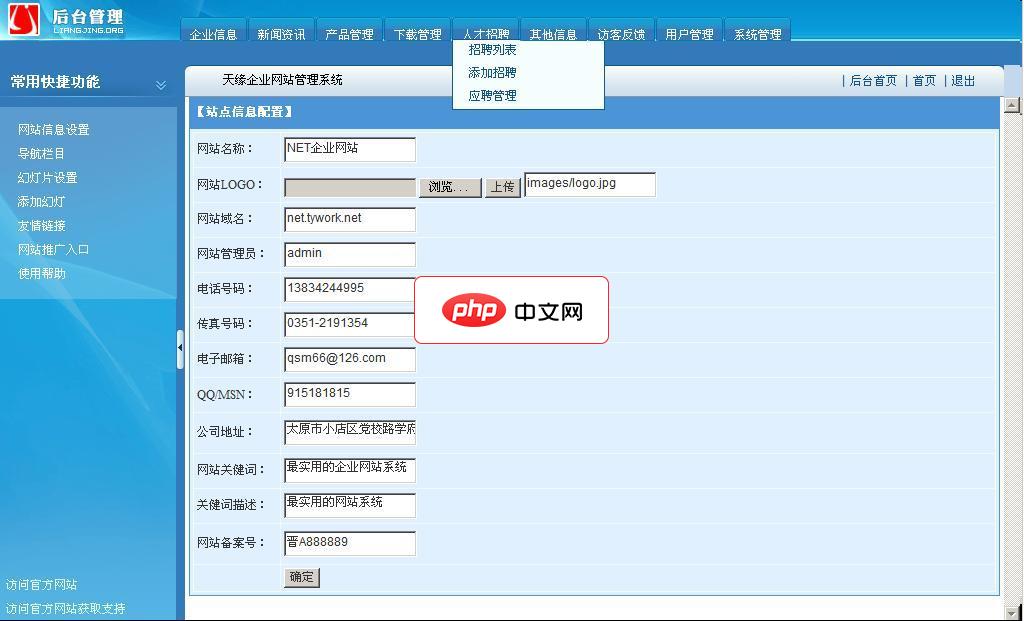1024x621 pixels.
Task: Click the 浏览 browse button for logo
Action: coord(449,187)
